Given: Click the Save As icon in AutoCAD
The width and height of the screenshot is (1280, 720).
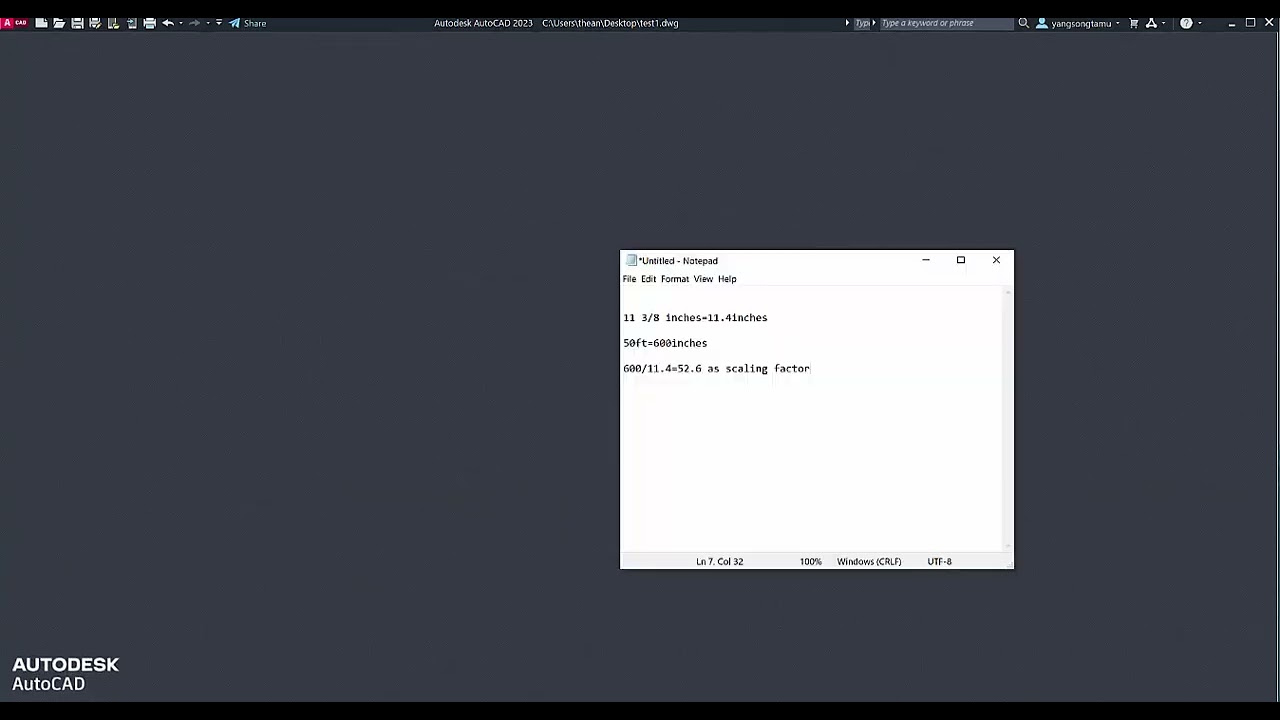Looking at the screenshot, I should click(x=95, y=23).
